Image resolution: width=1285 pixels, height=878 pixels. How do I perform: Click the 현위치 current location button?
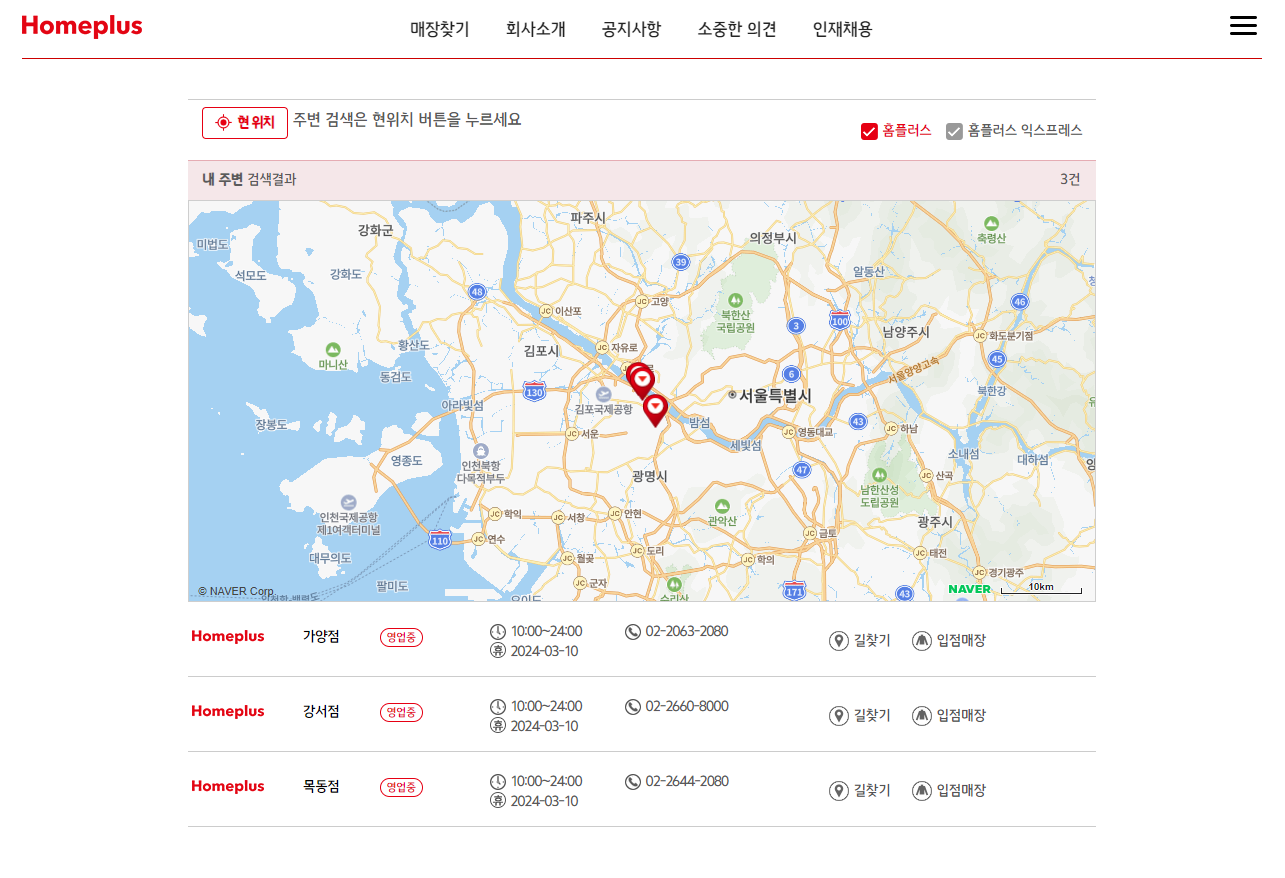(x=245, y=123)
